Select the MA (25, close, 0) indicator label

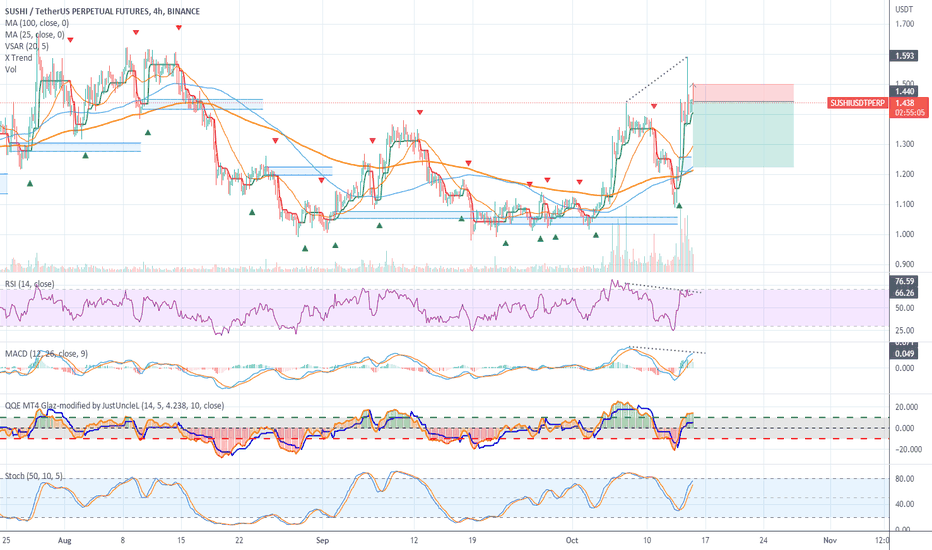(34, 34)
